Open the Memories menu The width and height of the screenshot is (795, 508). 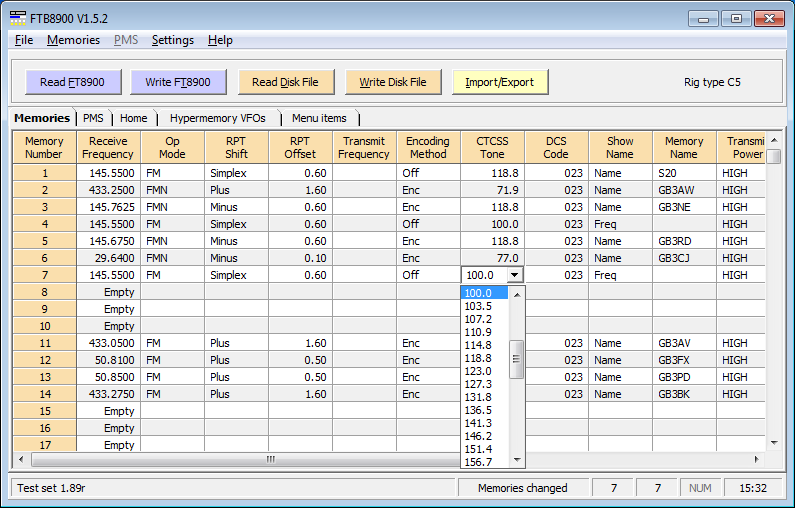coord(73,40)
